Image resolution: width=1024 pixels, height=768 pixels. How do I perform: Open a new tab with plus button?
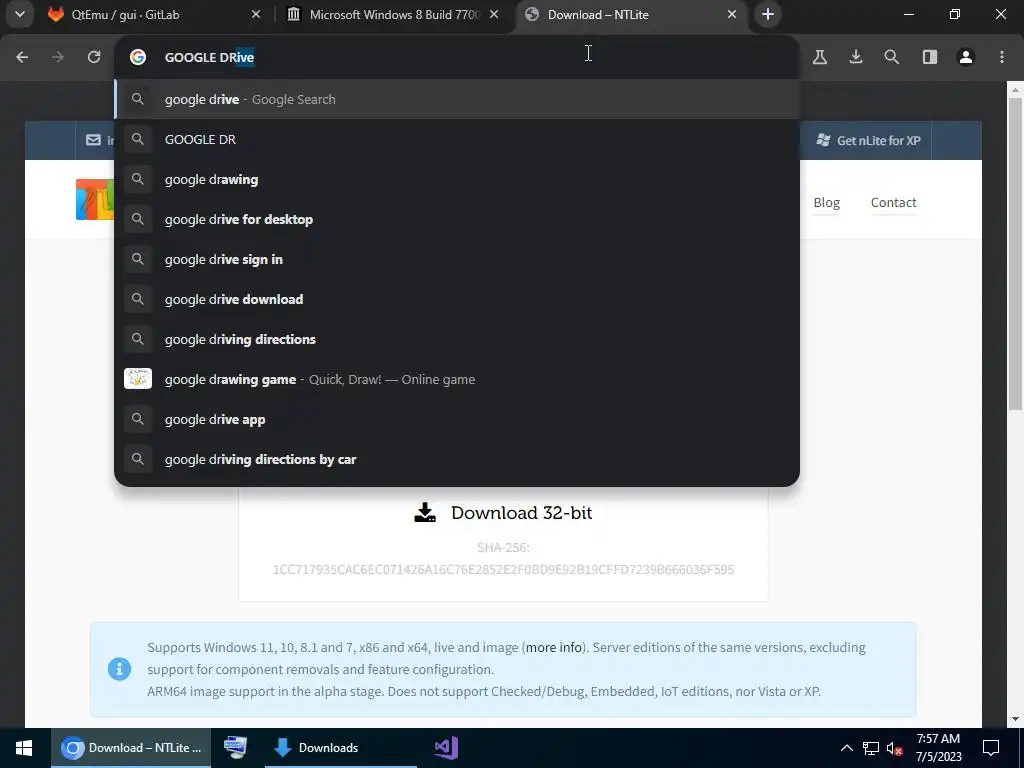point(768,14)
